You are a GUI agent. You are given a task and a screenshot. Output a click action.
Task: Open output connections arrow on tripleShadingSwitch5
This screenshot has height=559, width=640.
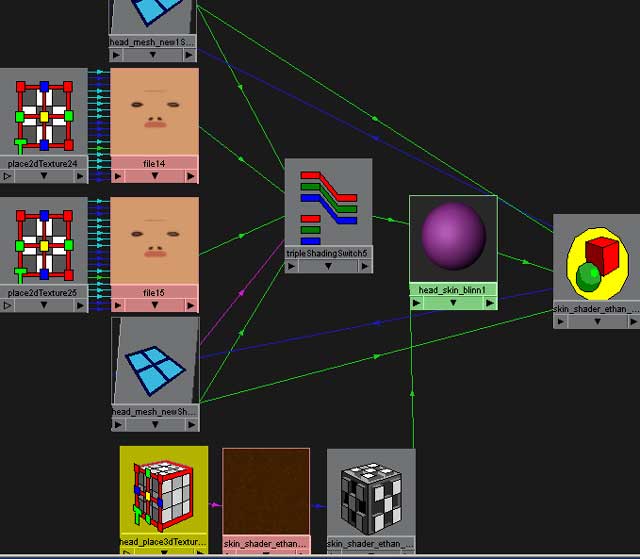click(x=364, y=266)
